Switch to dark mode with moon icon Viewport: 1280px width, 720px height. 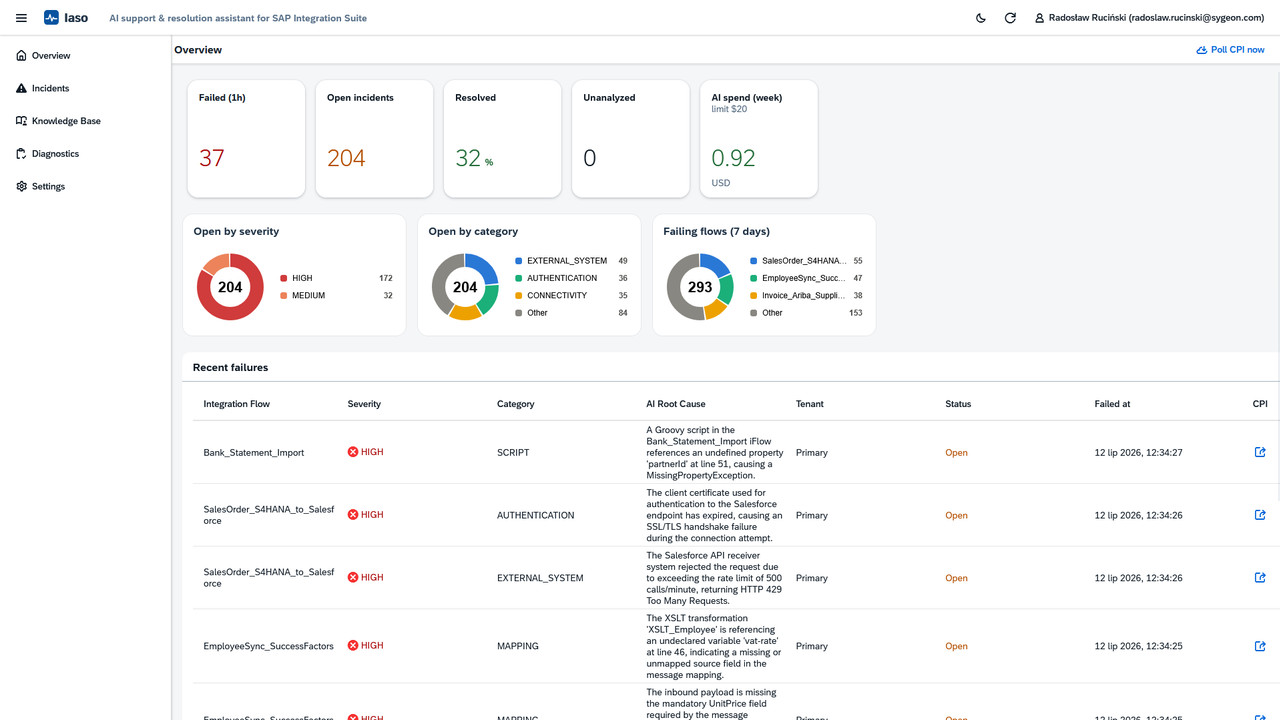coord(981,18)
